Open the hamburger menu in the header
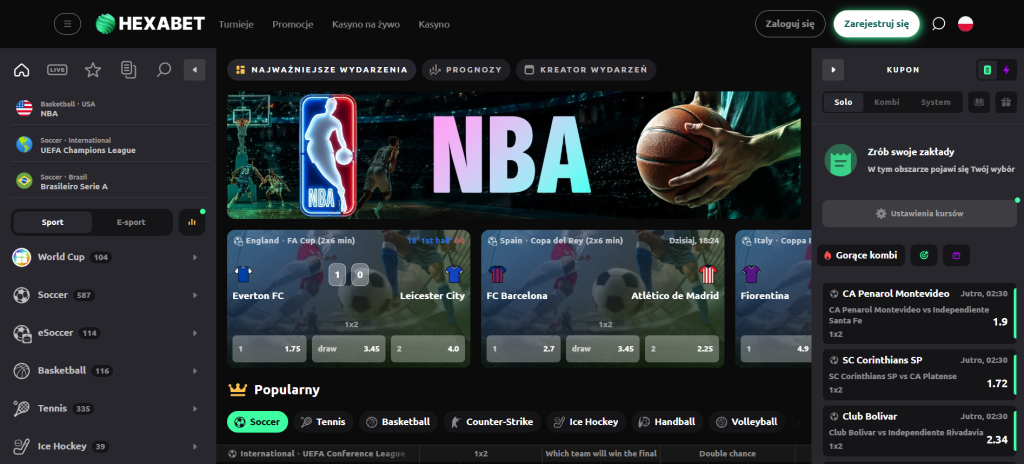The image size is (1024, 464). coord(67,24)
